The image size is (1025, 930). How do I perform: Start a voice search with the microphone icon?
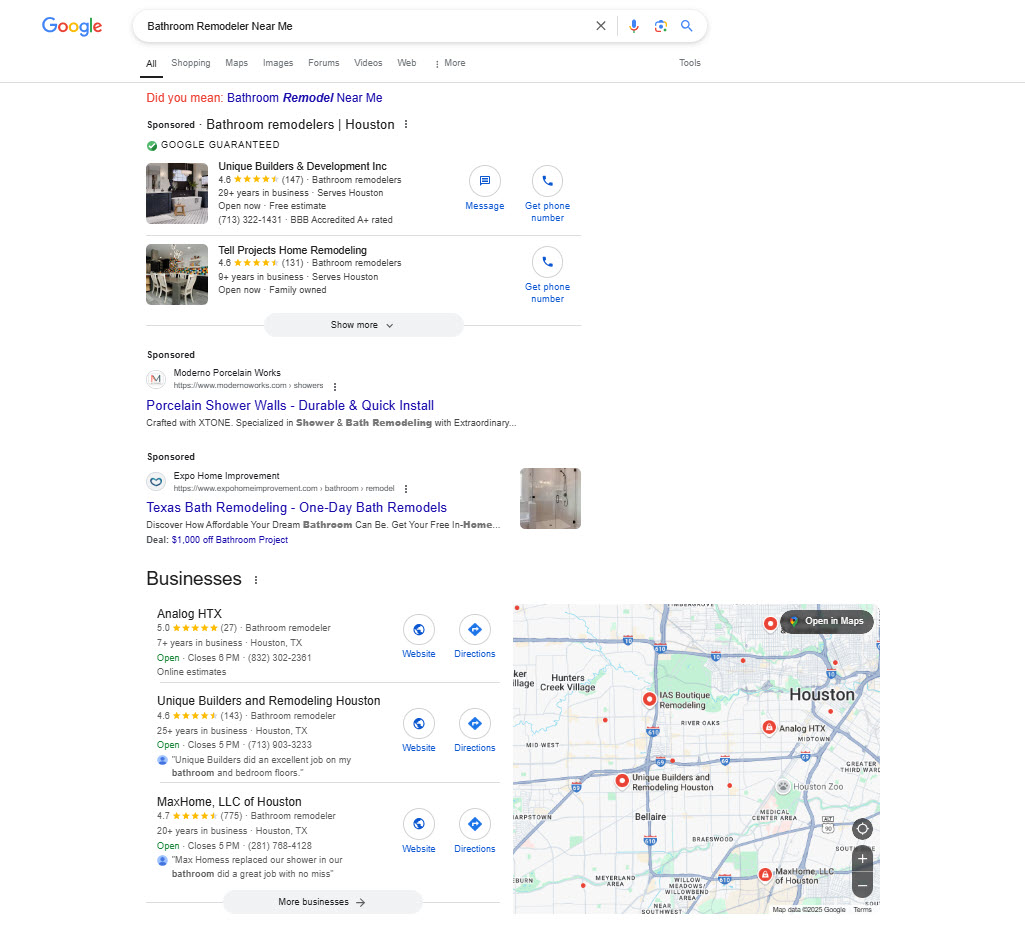(x=634, y=25)
